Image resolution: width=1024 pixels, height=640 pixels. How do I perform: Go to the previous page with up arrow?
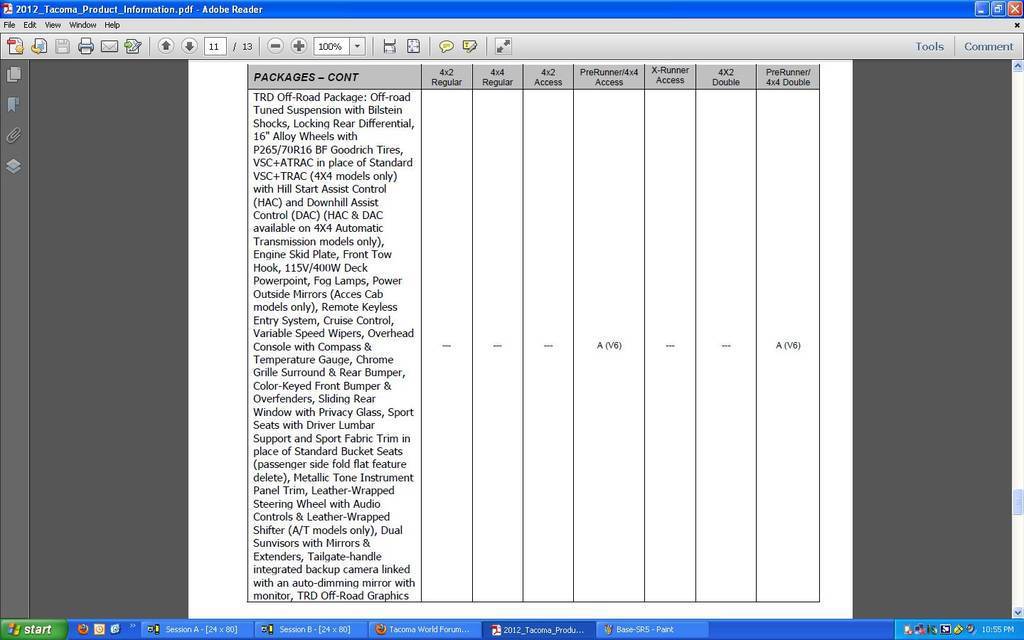(166, 46)
